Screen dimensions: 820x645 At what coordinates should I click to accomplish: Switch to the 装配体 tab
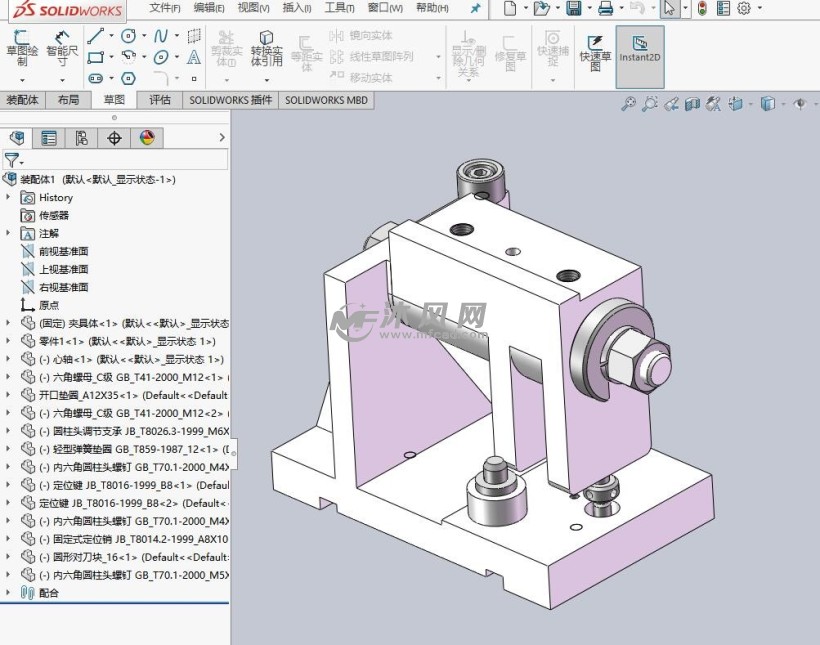click(22, 100)
